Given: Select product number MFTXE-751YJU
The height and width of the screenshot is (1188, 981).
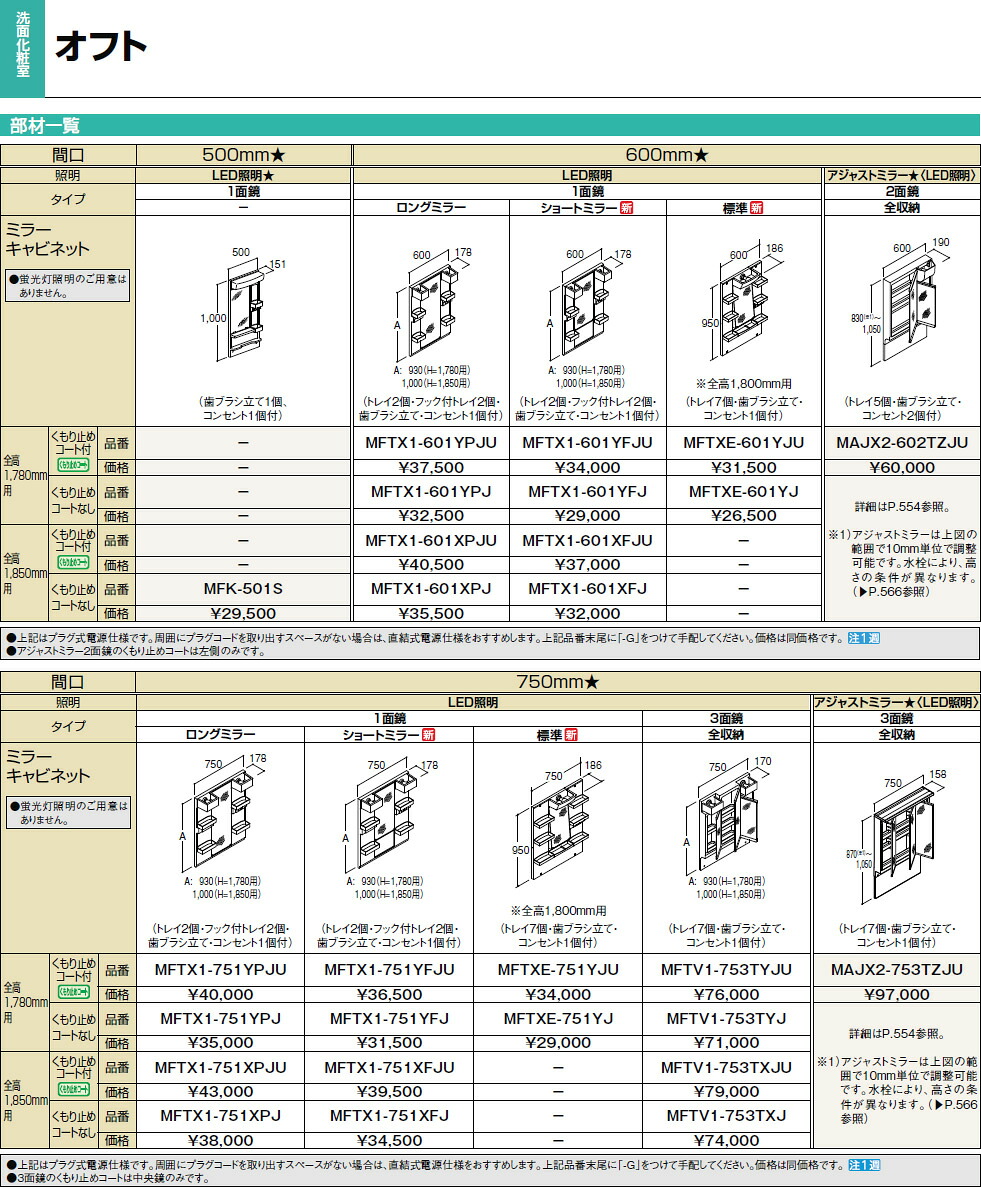Looking at the screenshot, I should [558, 970].
